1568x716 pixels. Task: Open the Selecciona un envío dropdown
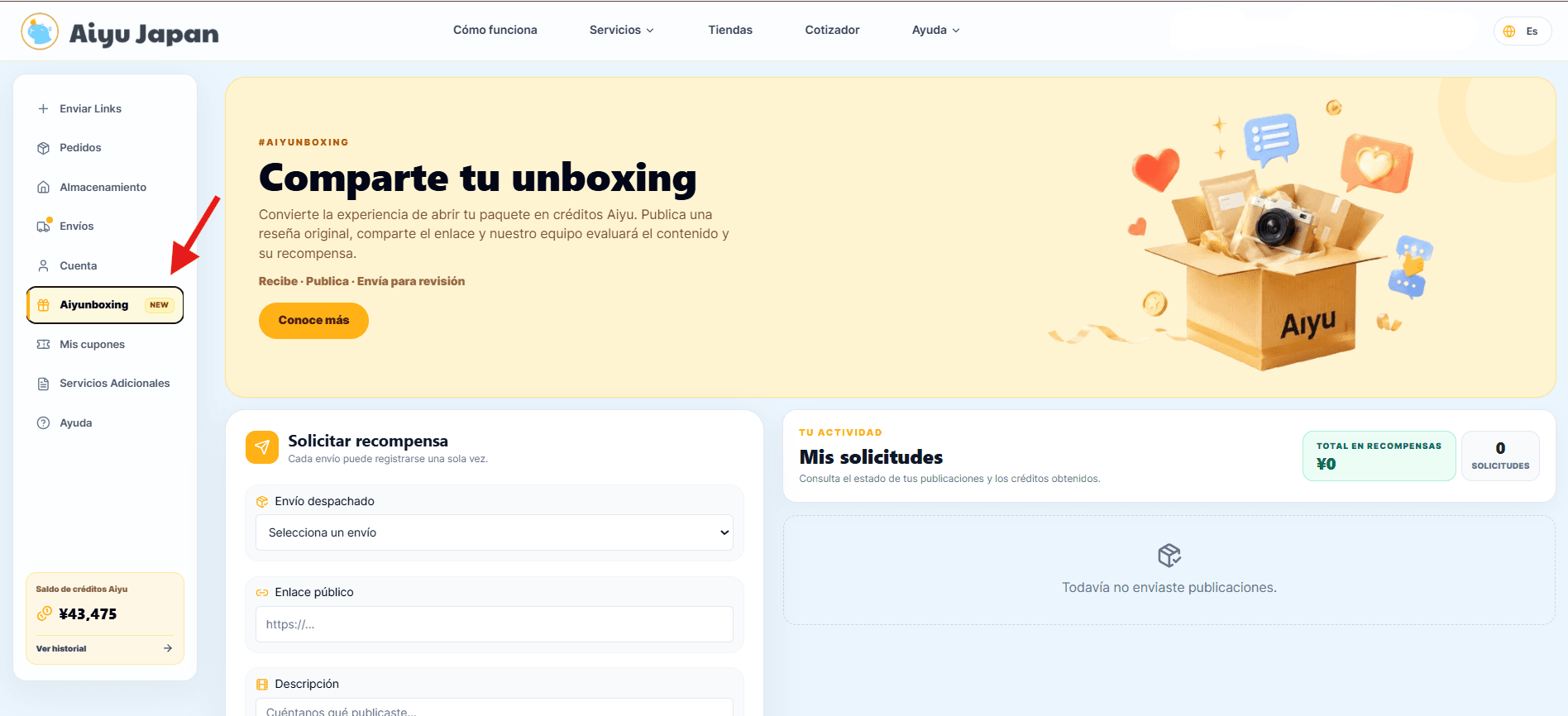tap(495, 532)
